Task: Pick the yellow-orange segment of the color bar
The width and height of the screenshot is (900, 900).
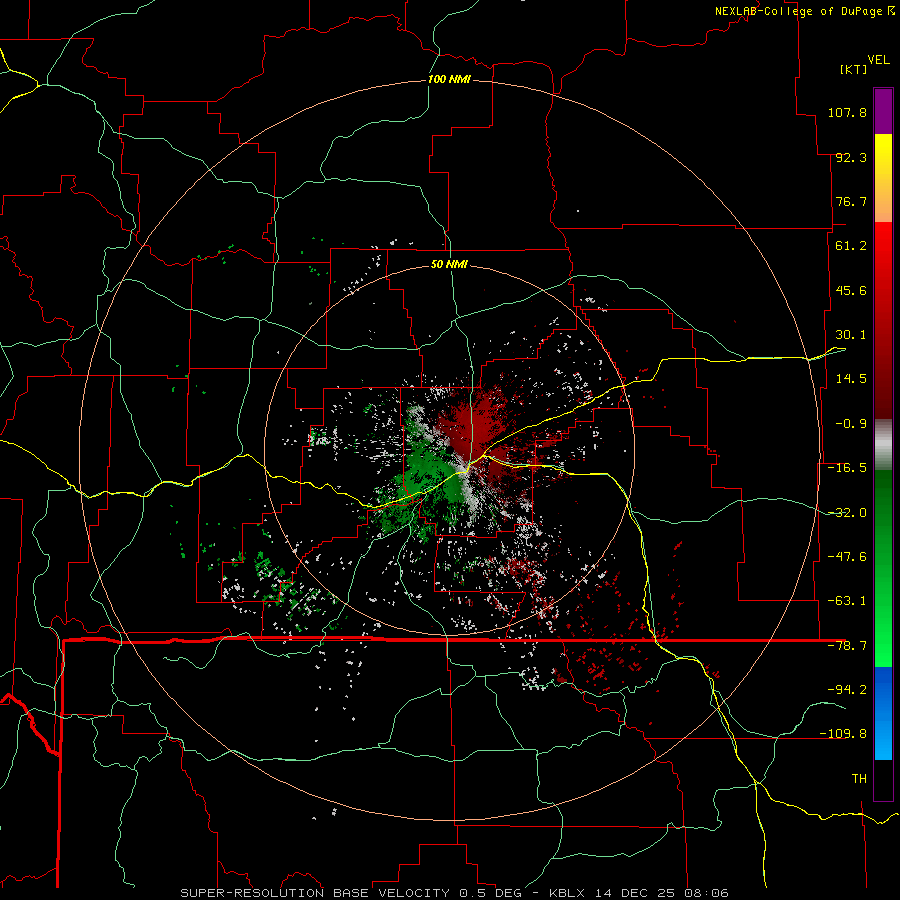Action: coord(883,178)
